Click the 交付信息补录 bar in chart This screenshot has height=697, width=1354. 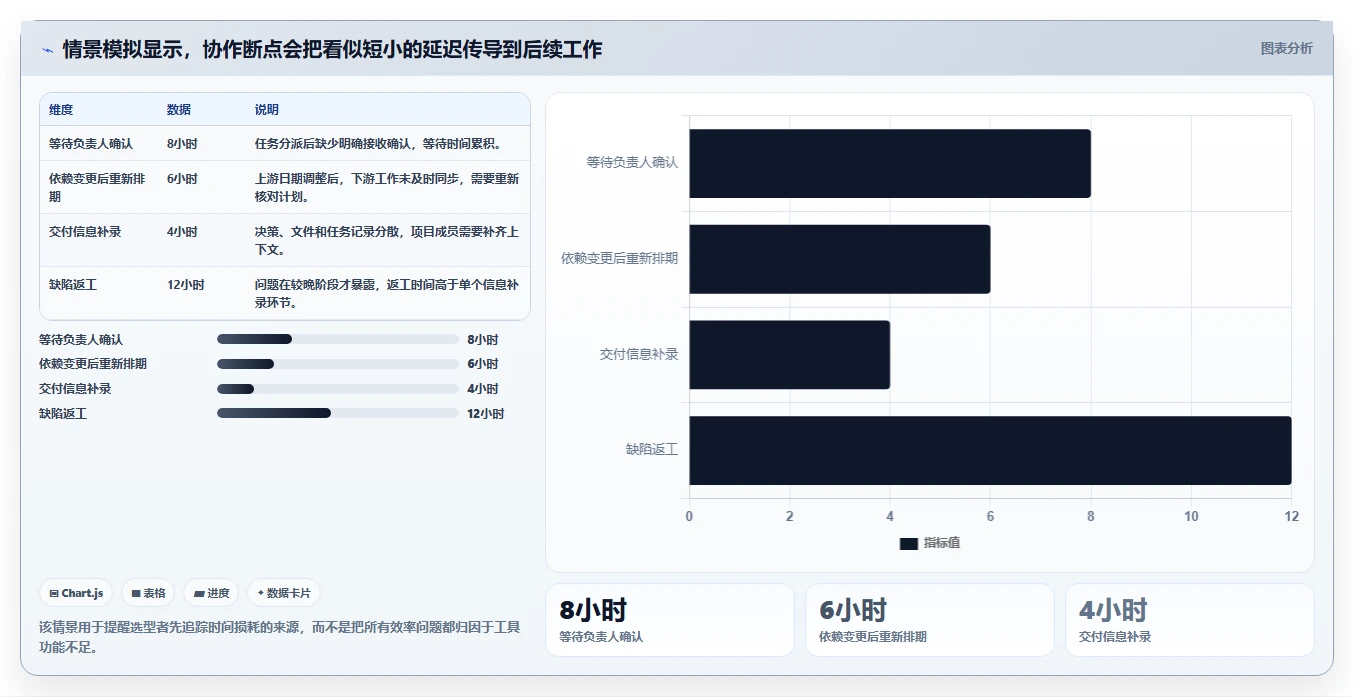tap(789, 354)
